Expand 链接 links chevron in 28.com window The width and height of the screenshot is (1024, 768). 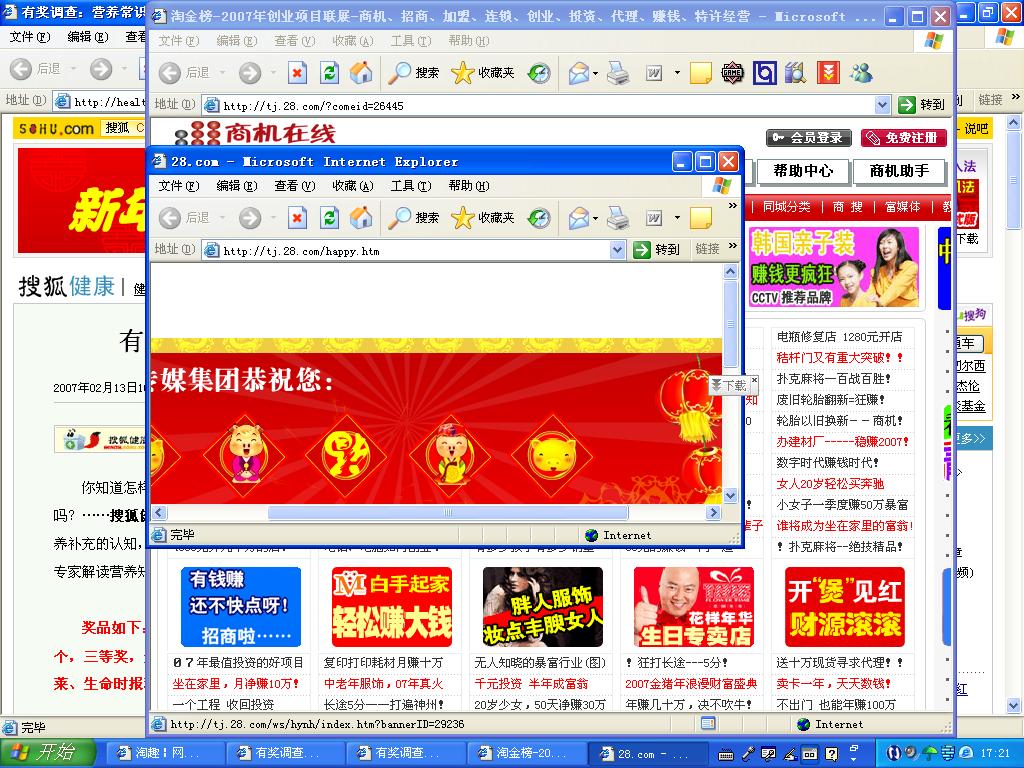pos(733,246)
